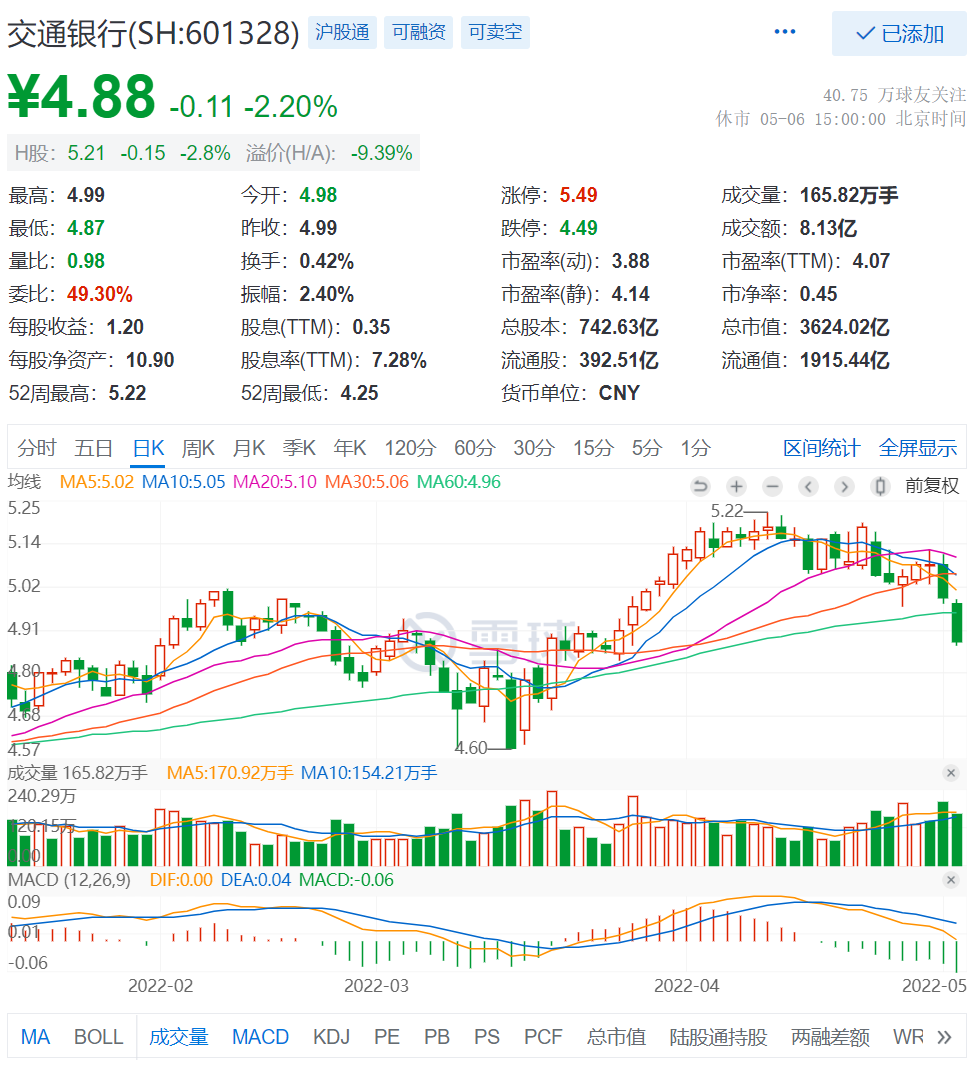Click the 40.75 万球友关注 follower count
The height and width of the screenshot is (1066, 978).
click(x=894, y=94)
